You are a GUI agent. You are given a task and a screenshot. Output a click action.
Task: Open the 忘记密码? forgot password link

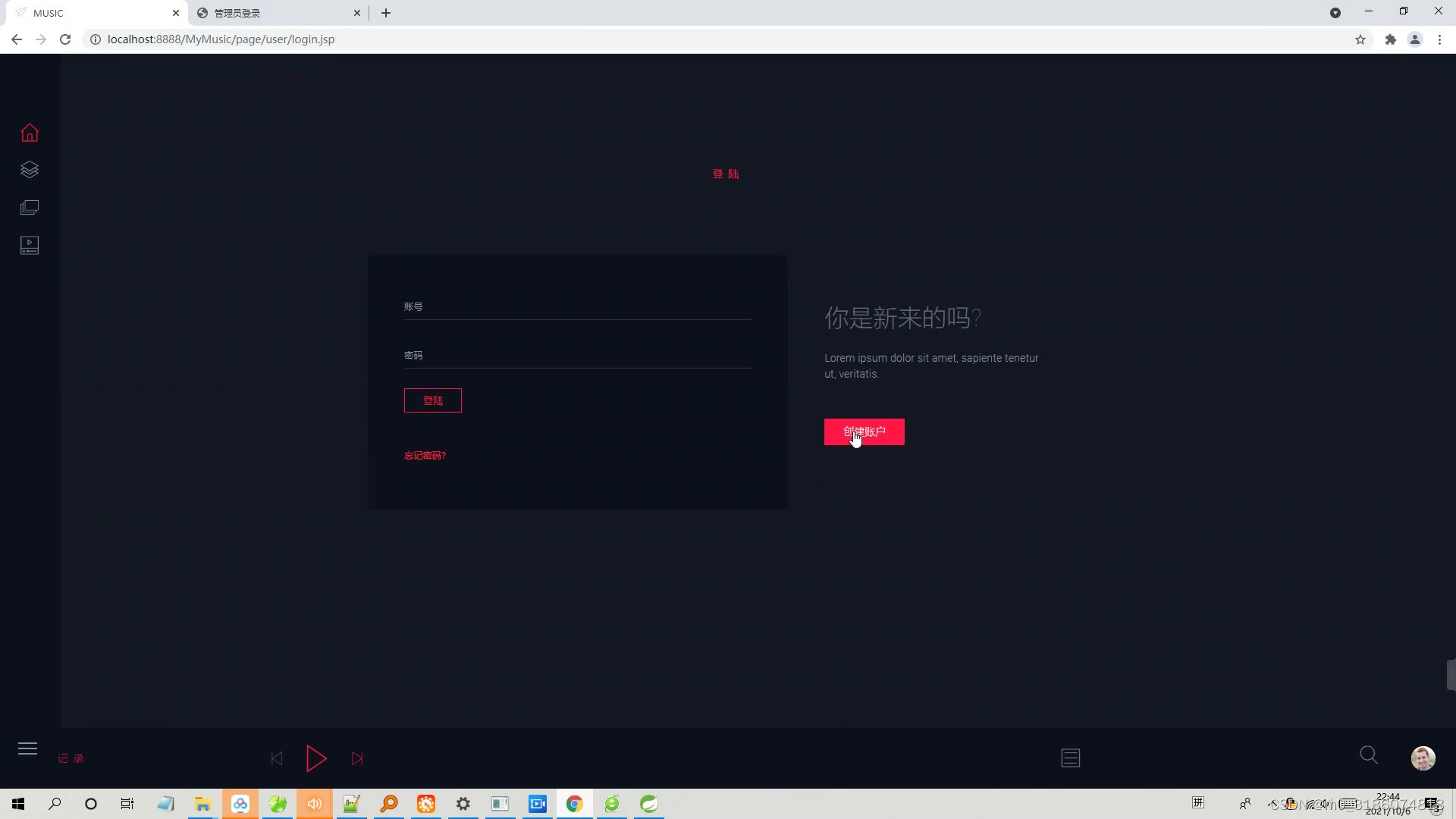pos(425,456)
